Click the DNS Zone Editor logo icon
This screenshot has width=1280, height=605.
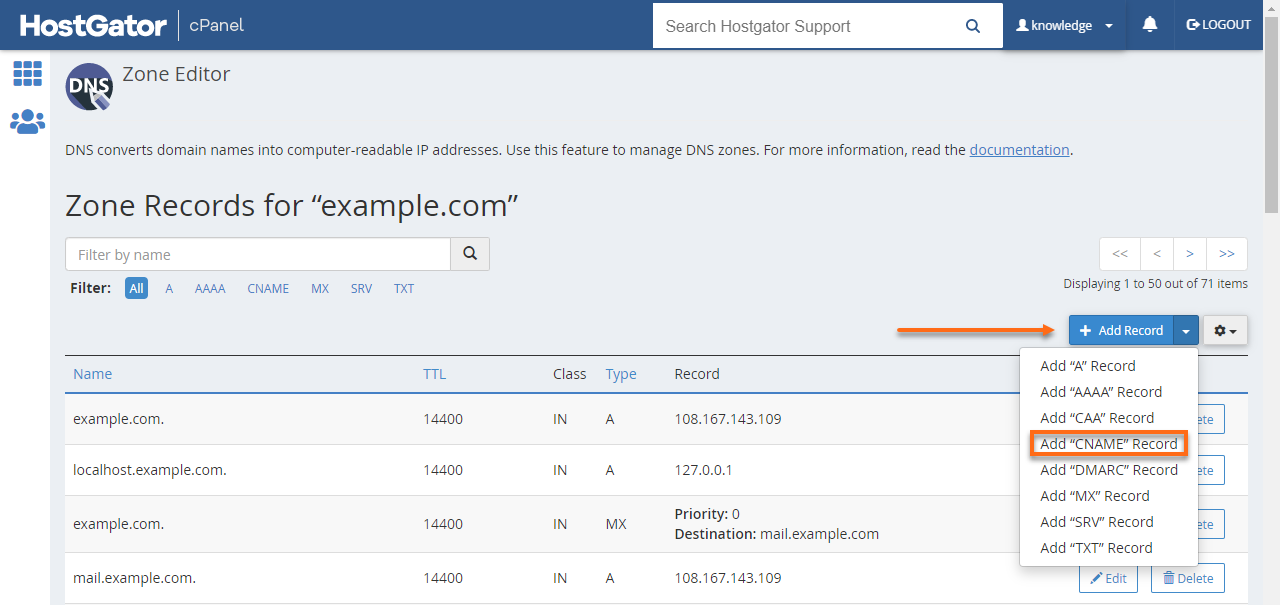tap(89, 87)
